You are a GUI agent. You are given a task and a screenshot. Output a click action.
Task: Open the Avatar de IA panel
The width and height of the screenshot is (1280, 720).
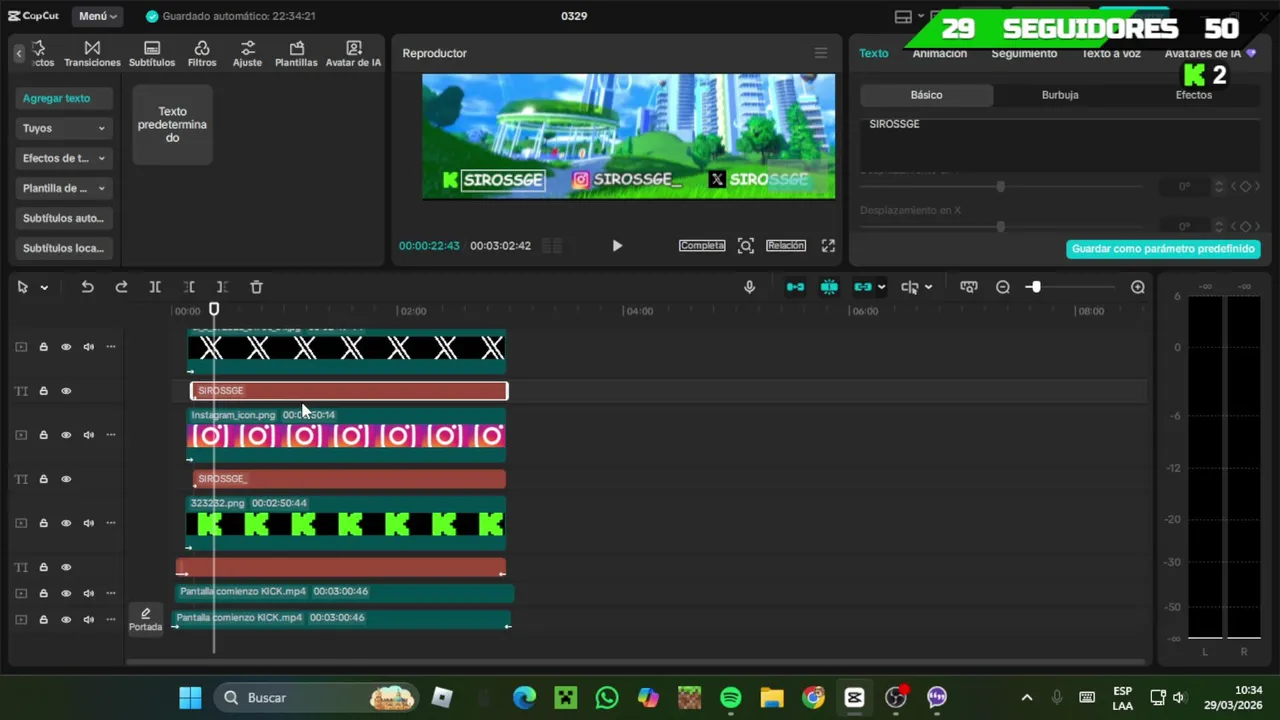coord(353,54)
